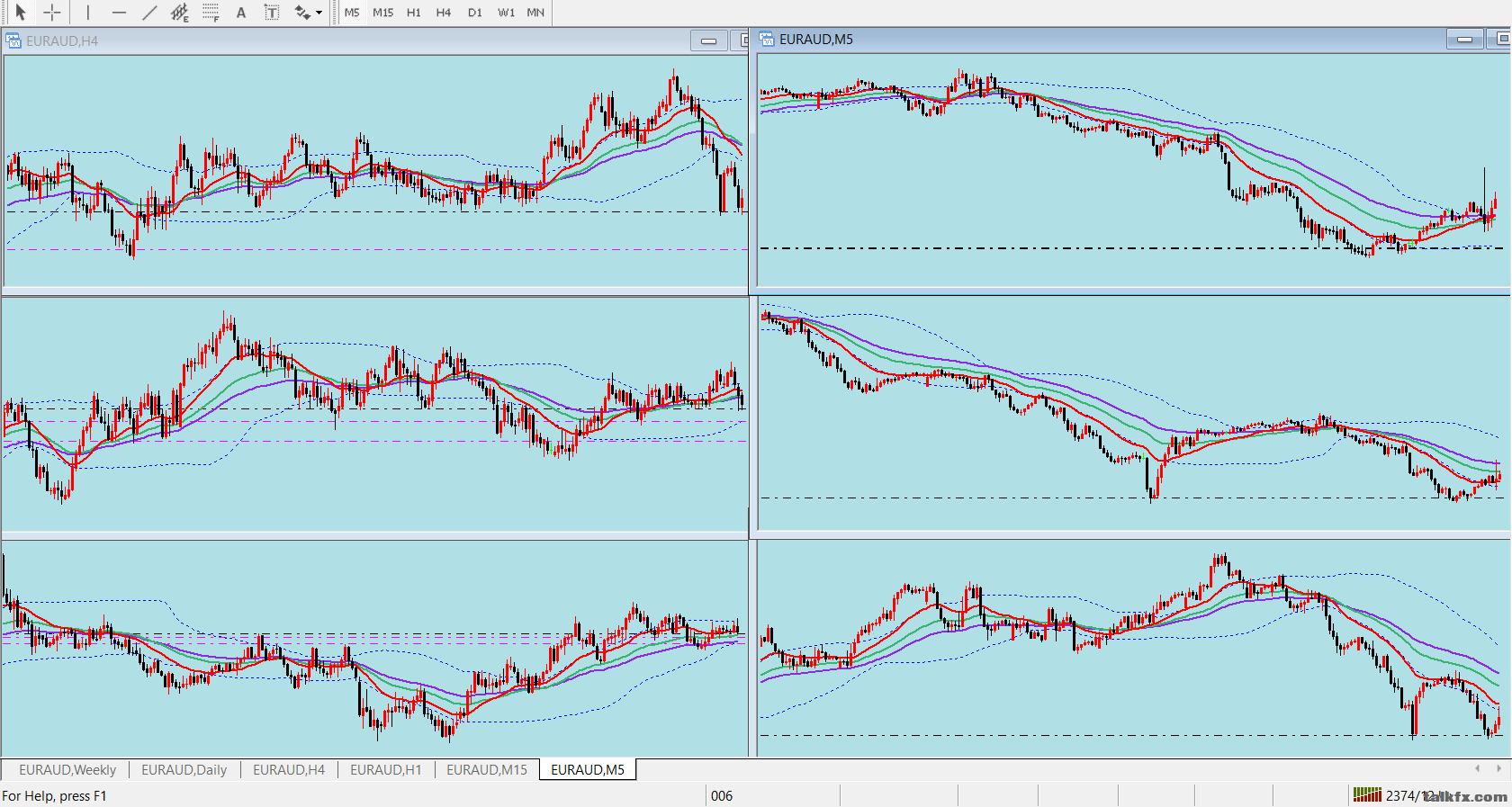Open the EURAUD,Daily chart tab

184,770
